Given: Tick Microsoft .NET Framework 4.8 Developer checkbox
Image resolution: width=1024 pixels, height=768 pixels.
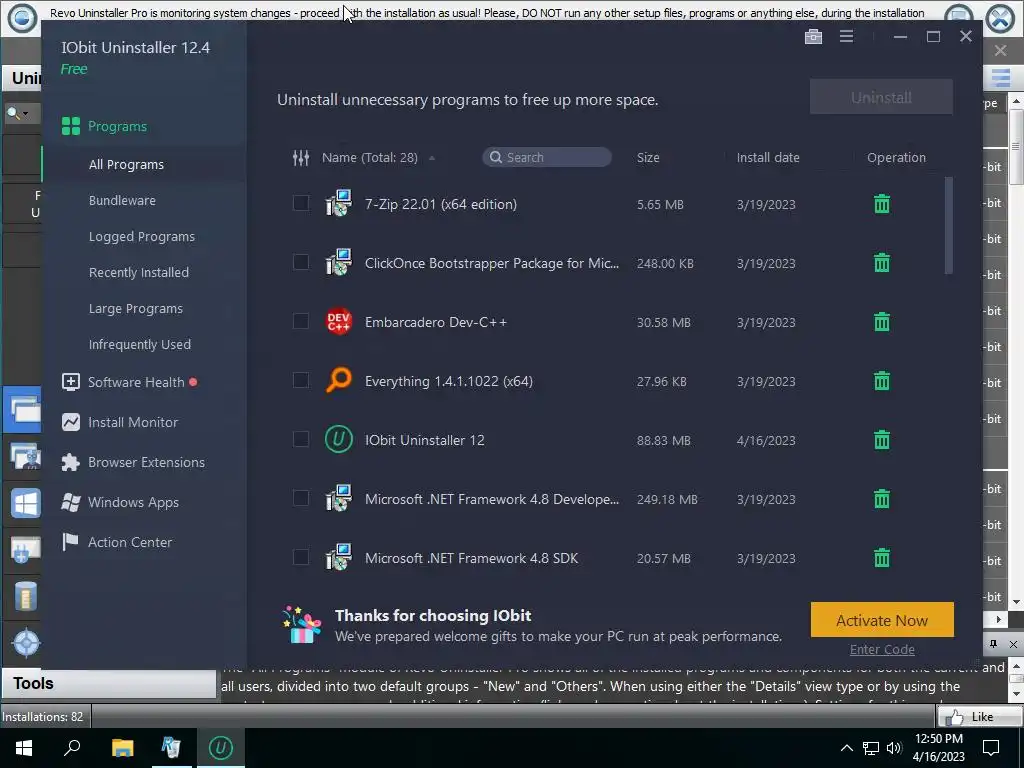Looking at the screenshot, I should click(300, 498).
